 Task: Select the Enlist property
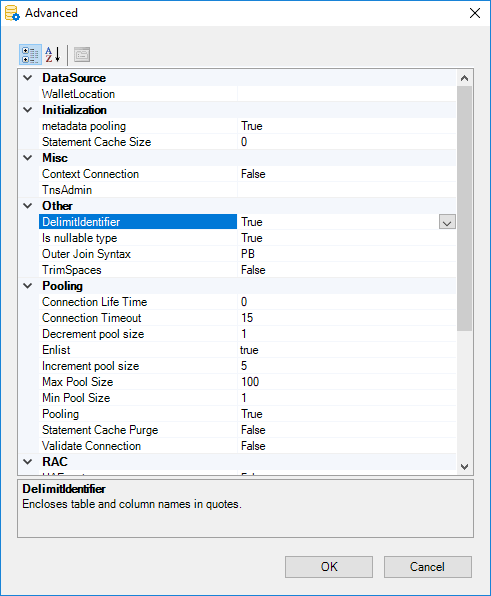[138, 350]
